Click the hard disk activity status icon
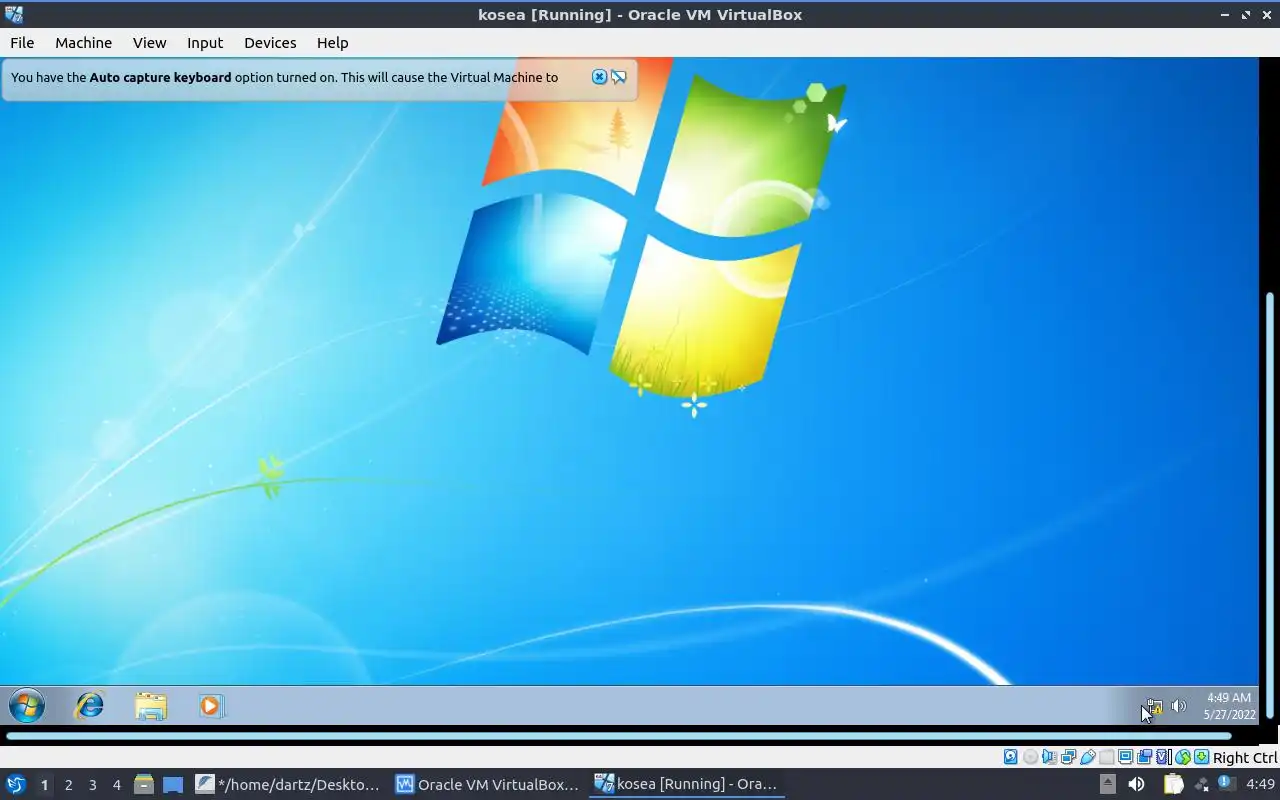1280x800 pixels. point(1010,757)
